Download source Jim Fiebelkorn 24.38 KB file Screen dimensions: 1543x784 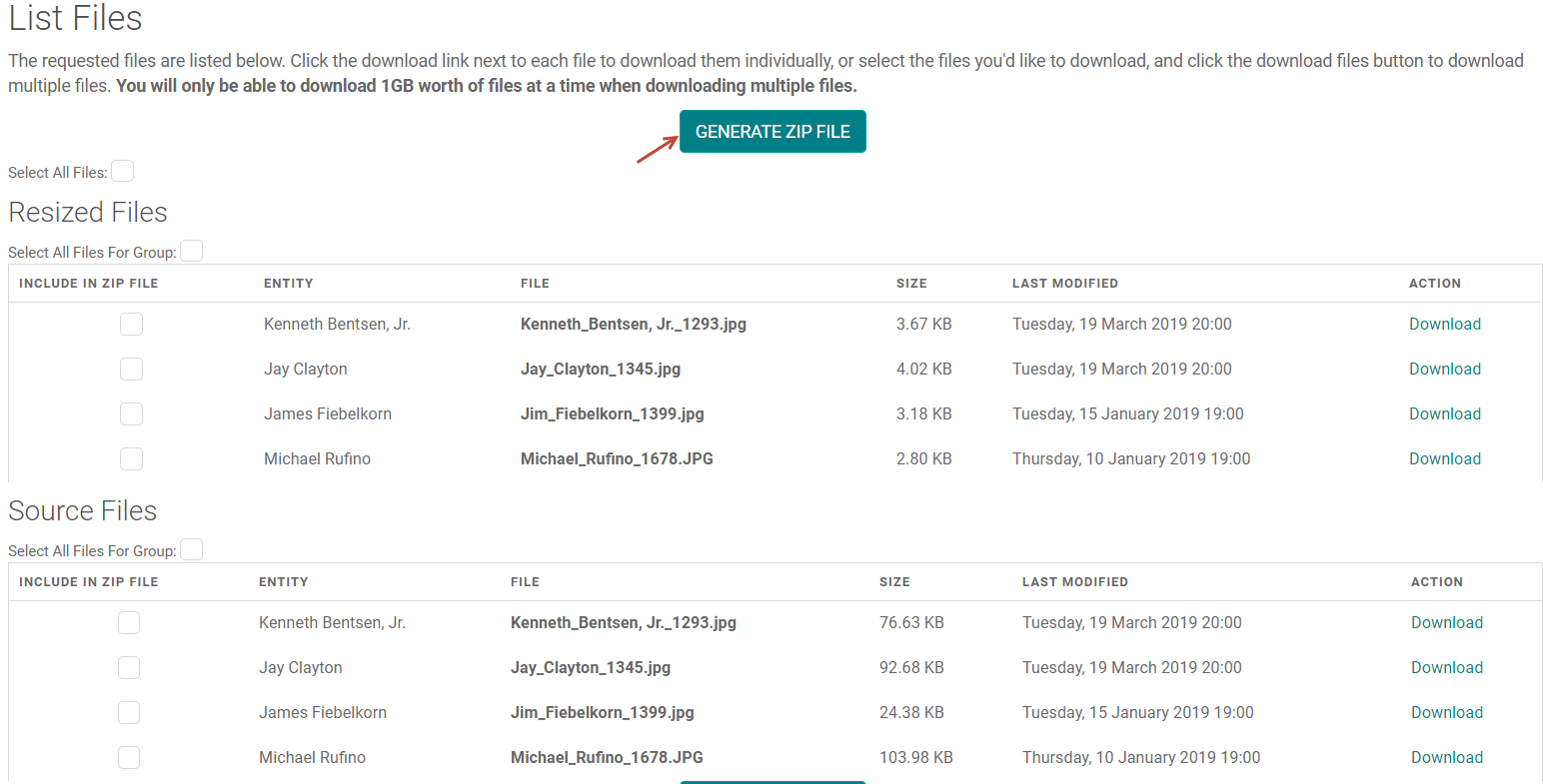pyautogui.click(x=1446, y=713)
